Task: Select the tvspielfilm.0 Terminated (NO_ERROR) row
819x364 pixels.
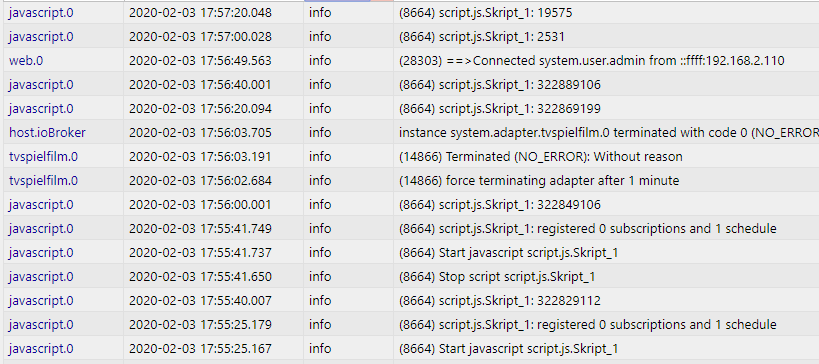Action: coord(410,157)
